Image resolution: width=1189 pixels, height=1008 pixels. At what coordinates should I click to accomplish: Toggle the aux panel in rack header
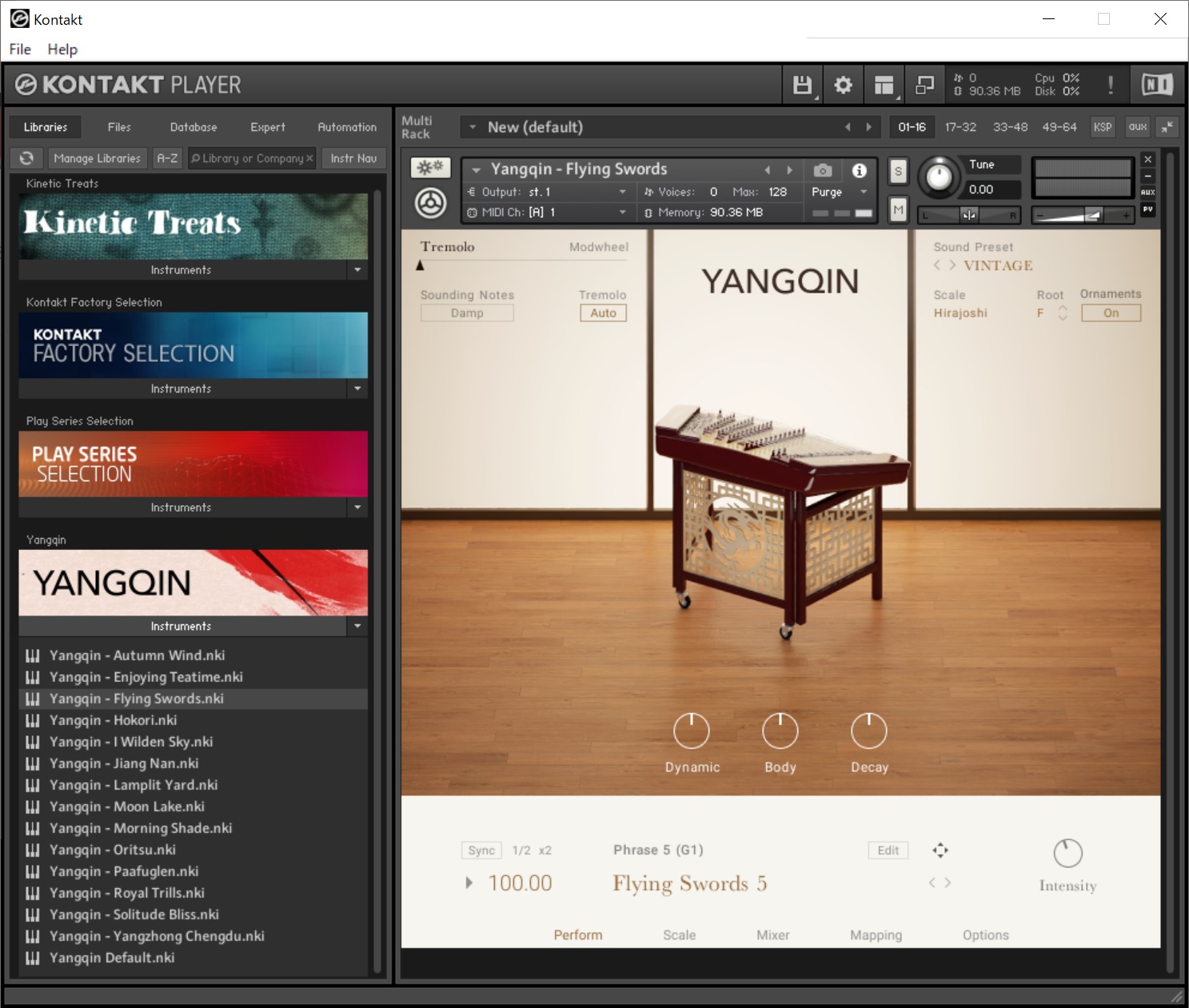1138,127
